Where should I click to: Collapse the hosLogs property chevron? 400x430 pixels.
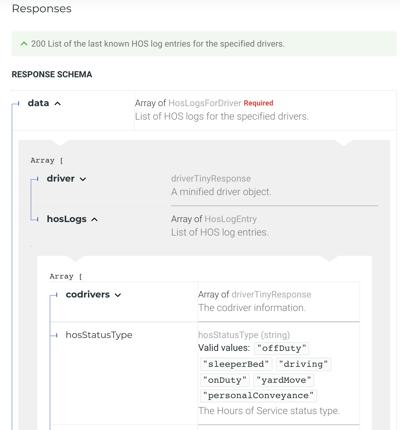coord(94,220)
